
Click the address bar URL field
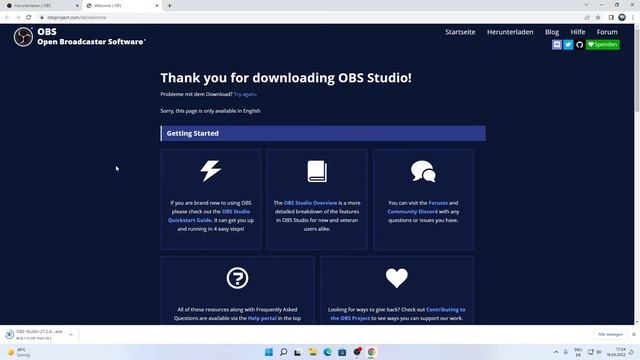coord(310,17)
